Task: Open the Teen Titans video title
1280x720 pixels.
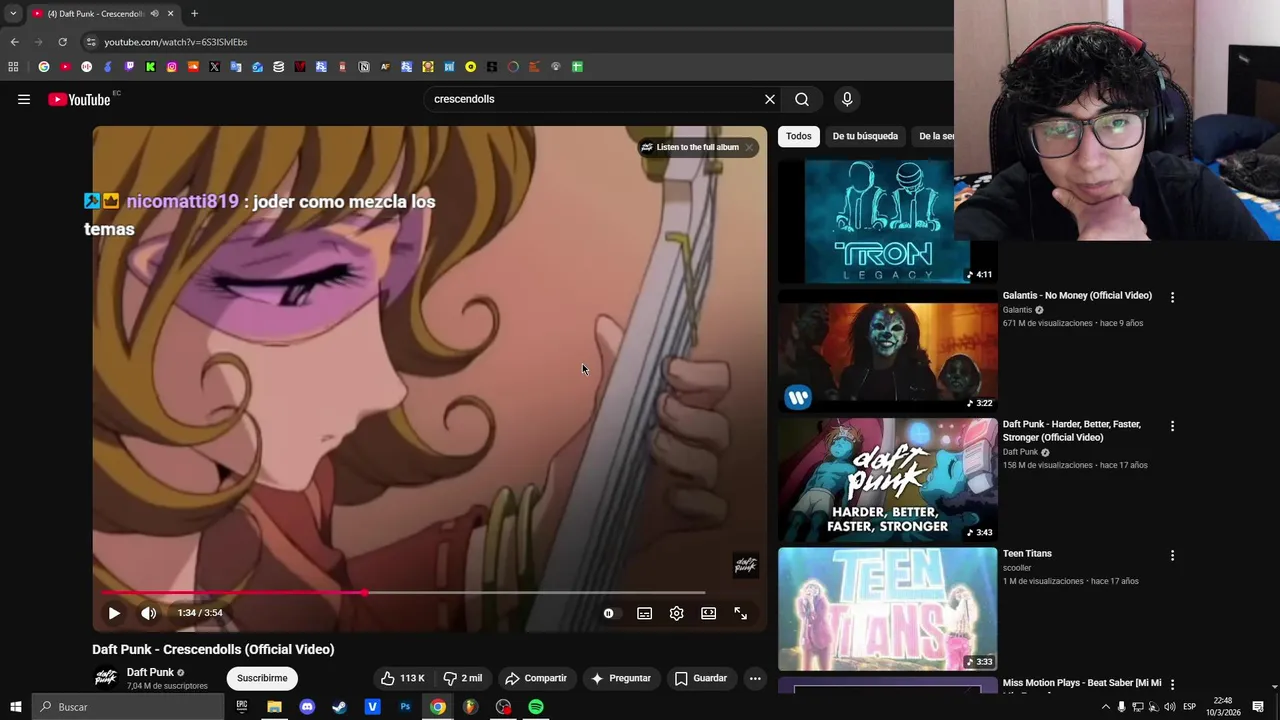Action: click(1027, 553)
